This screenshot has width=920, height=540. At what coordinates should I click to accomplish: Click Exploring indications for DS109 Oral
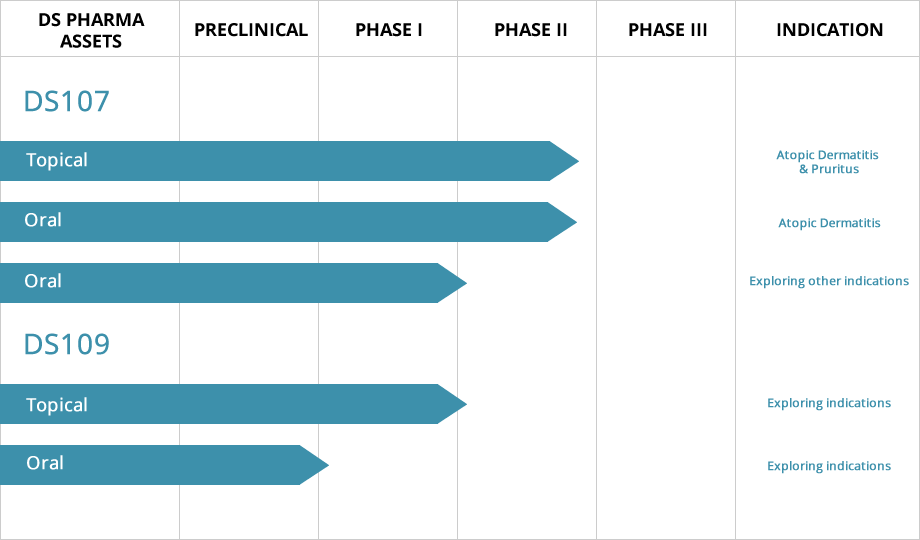[x=829, y=466]
